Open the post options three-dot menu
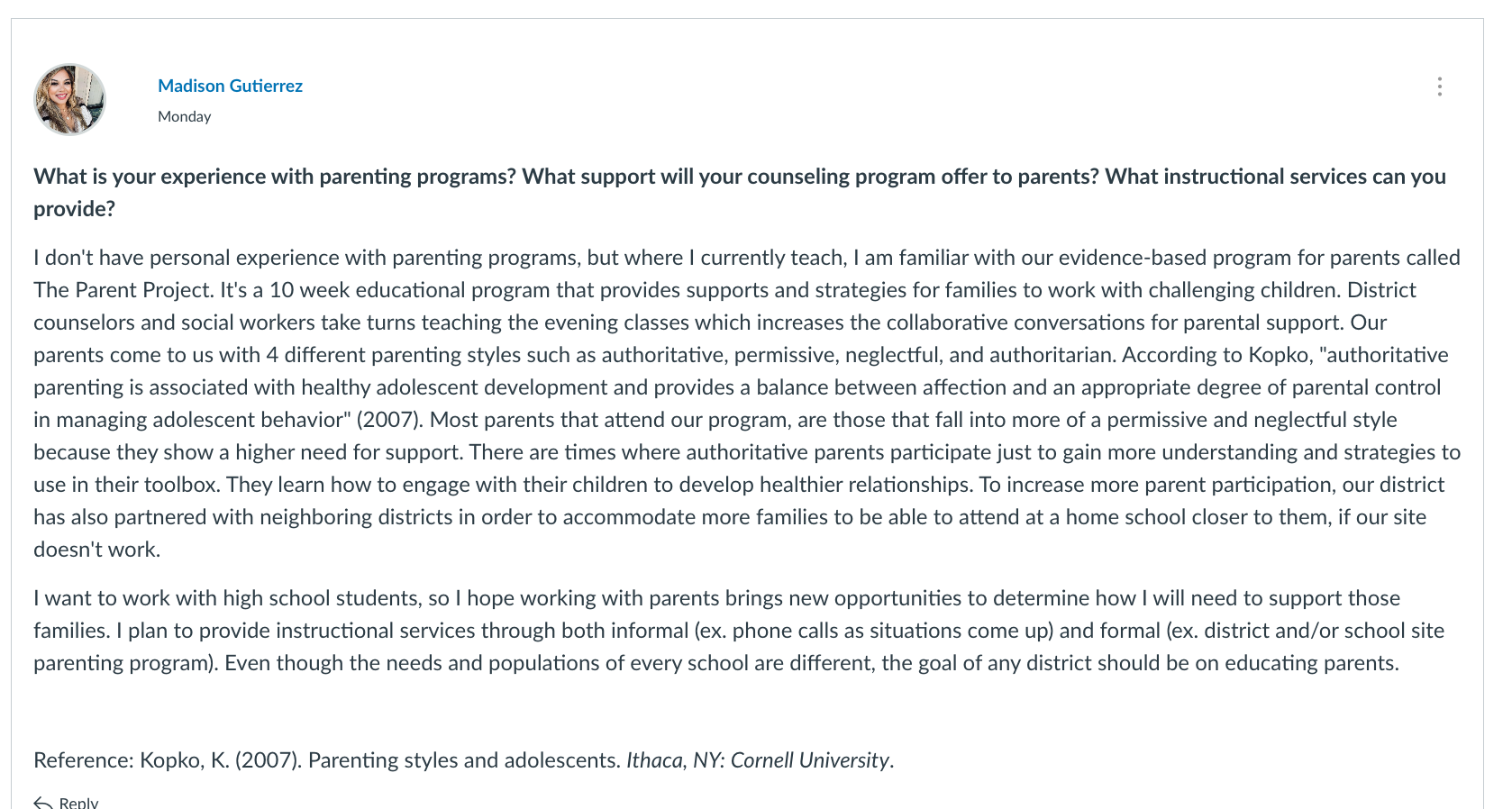The width and height of the screenshot is (1512, 809). pyautogui.click(x=1439, y=86)
